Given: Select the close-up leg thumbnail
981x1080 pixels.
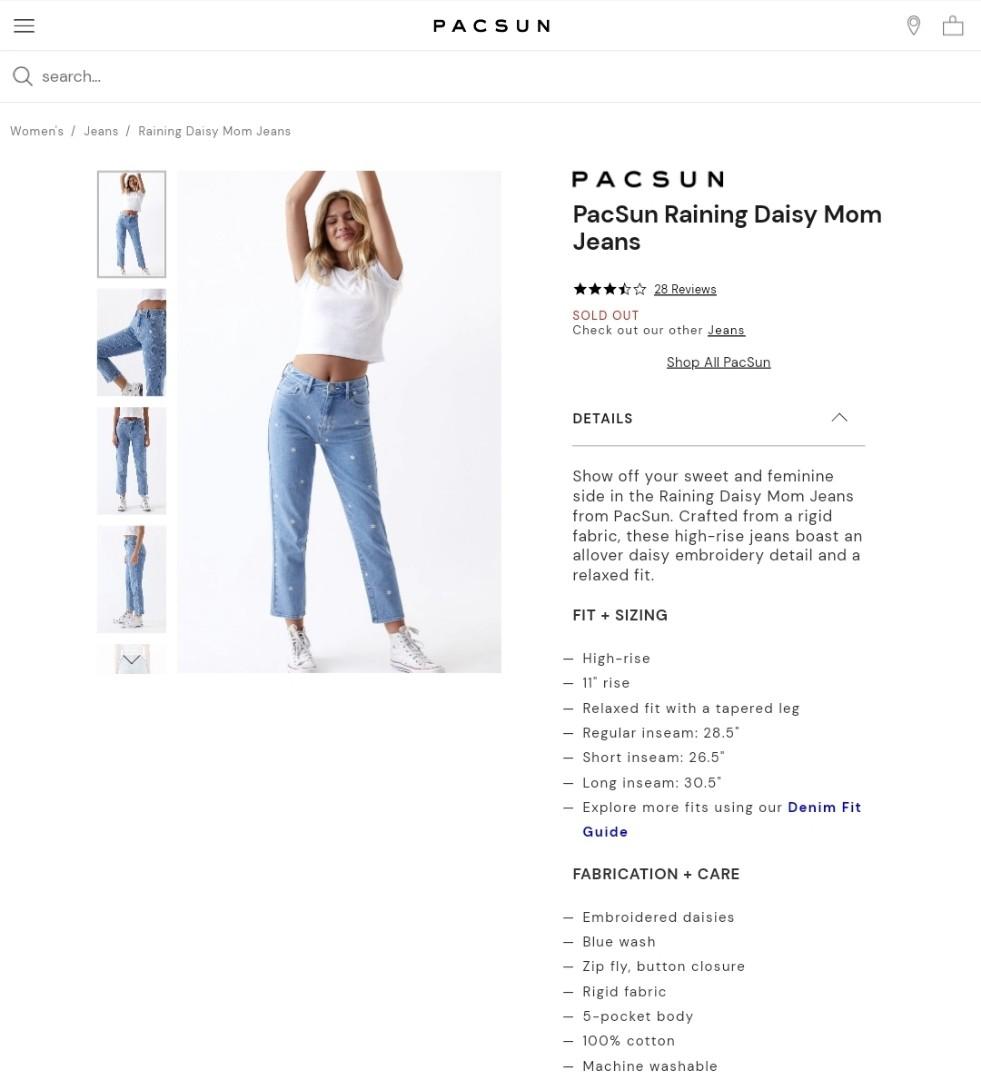Looking at the screenshot, I should [132, 342].
